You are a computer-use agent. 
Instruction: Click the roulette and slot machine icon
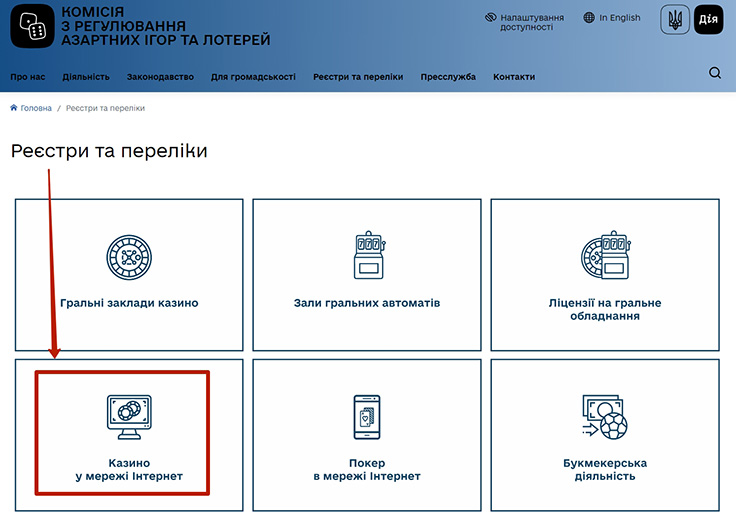[x=606, y=255]
